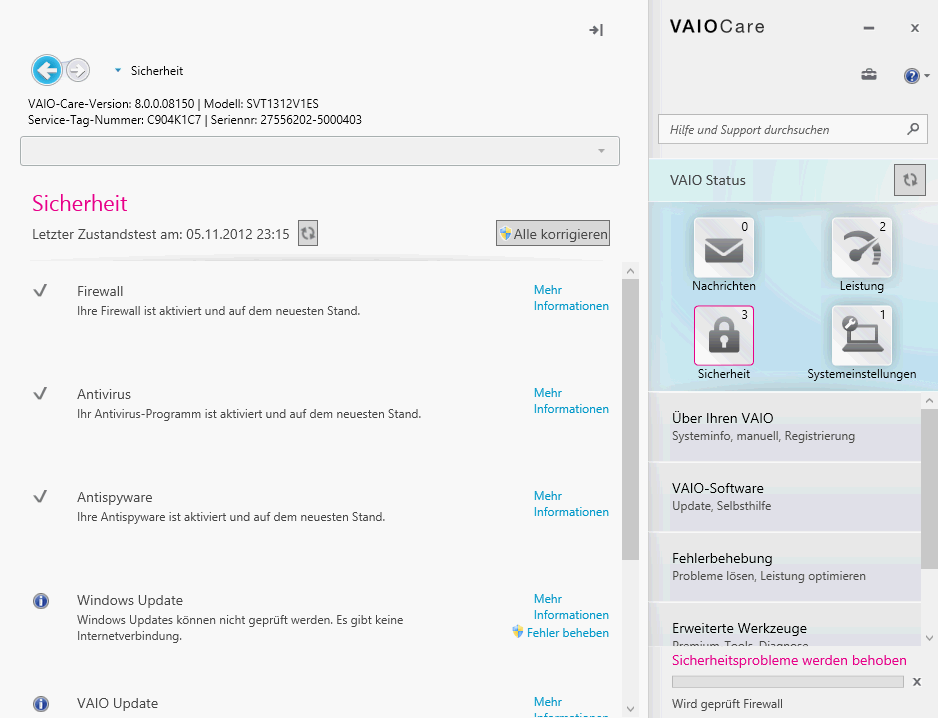
Task: Click the Antispyware checkmark status icon
Action: [40, 497]
